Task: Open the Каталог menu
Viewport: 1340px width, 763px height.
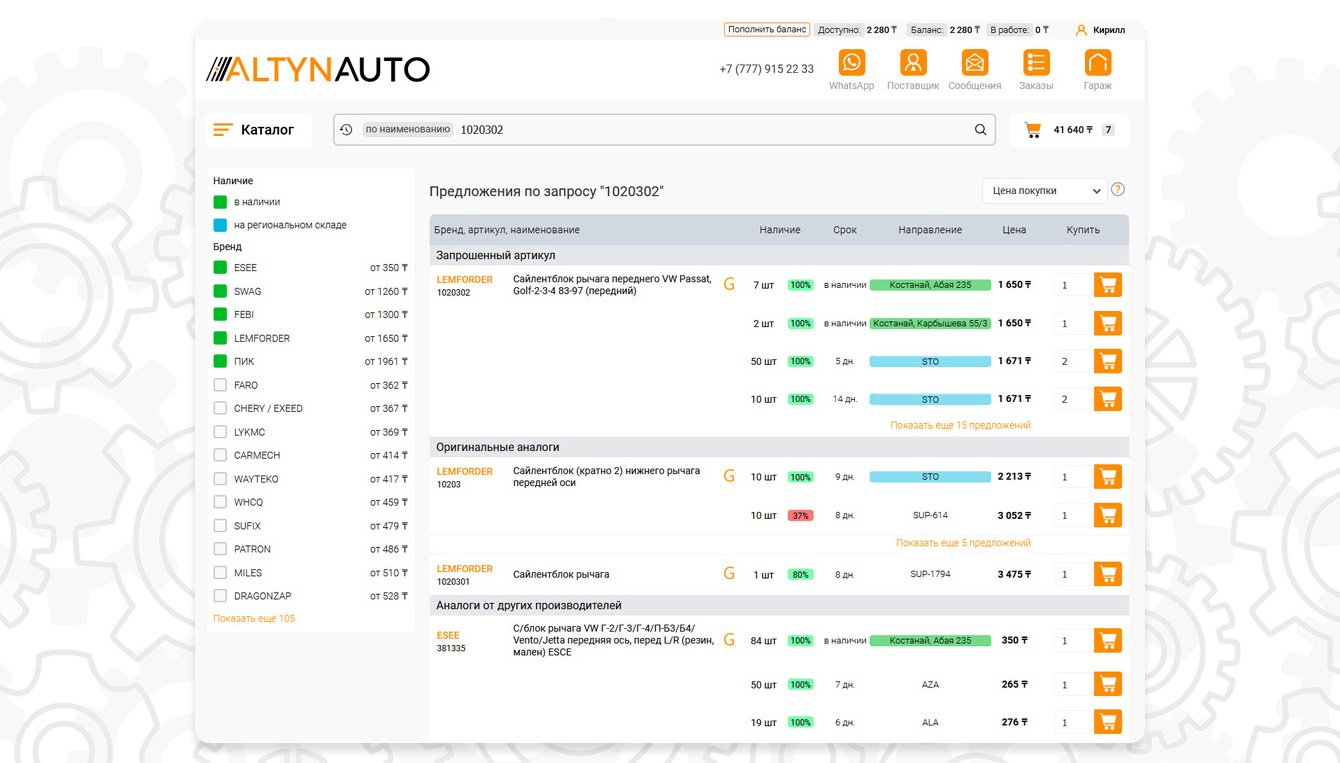Action: click(x=255, y=130)
